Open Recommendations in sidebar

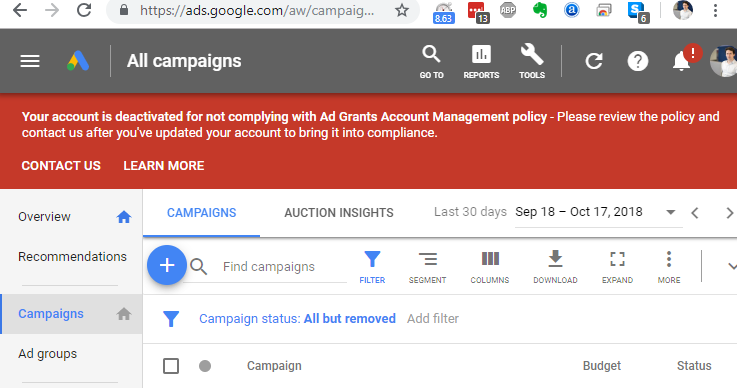pyautogui.click(x=72, y=257)
